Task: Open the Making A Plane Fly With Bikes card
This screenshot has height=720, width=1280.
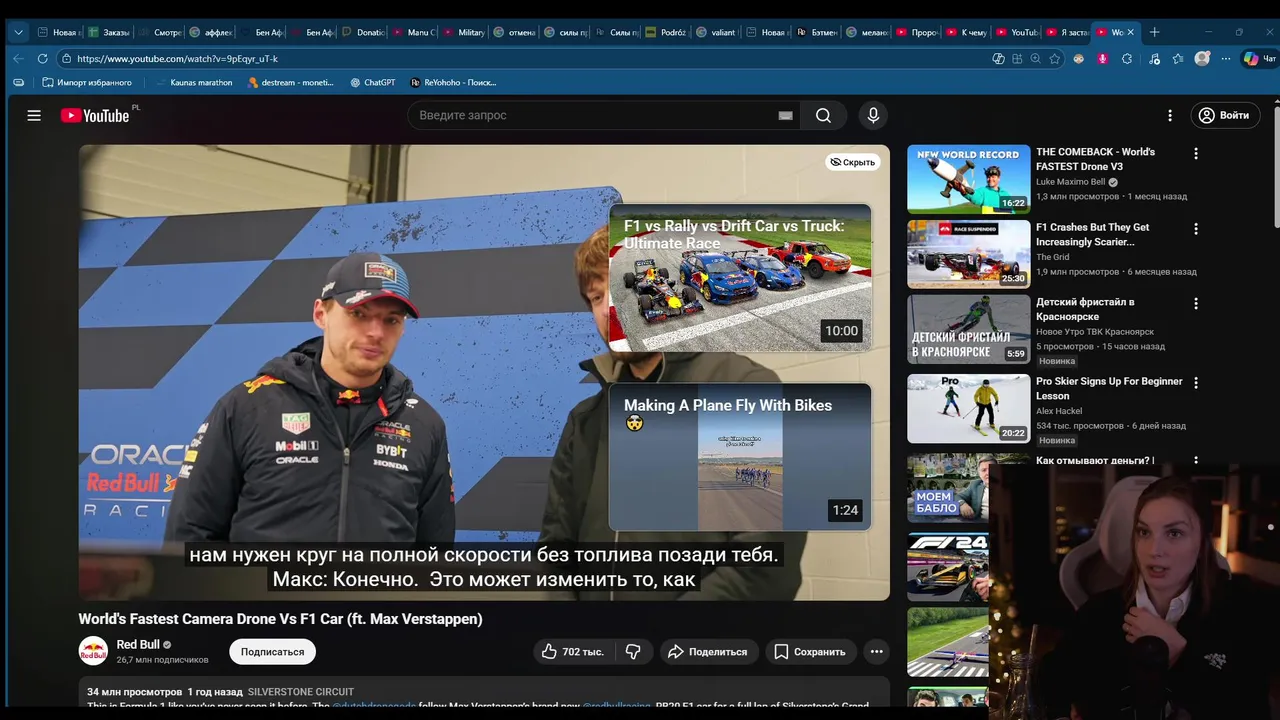Action: click(740, 457)
